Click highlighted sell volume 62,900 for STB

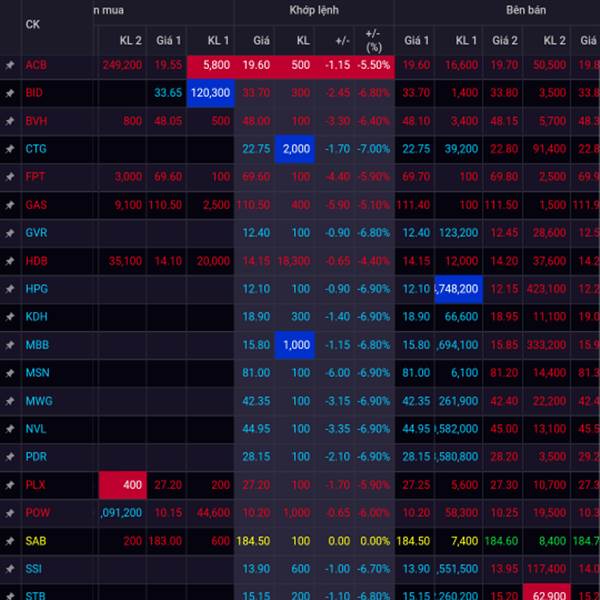[547, 592]
